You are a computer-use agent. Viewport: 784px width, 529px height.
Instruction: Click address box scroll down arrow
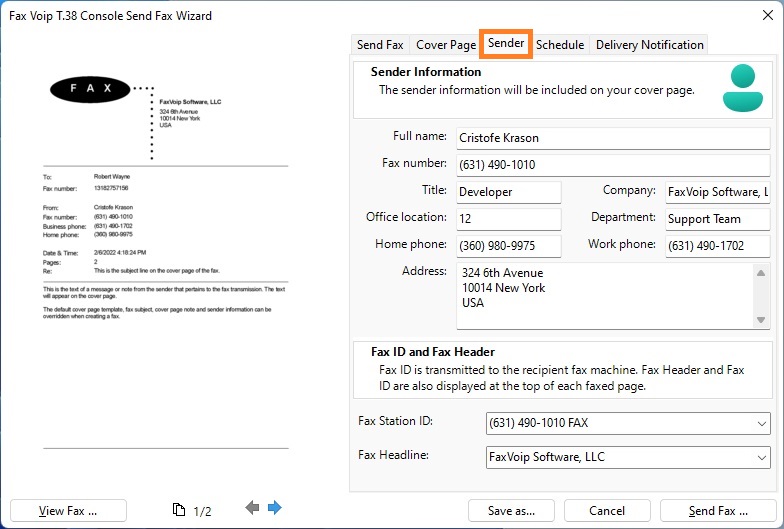[x=760, y=320]
